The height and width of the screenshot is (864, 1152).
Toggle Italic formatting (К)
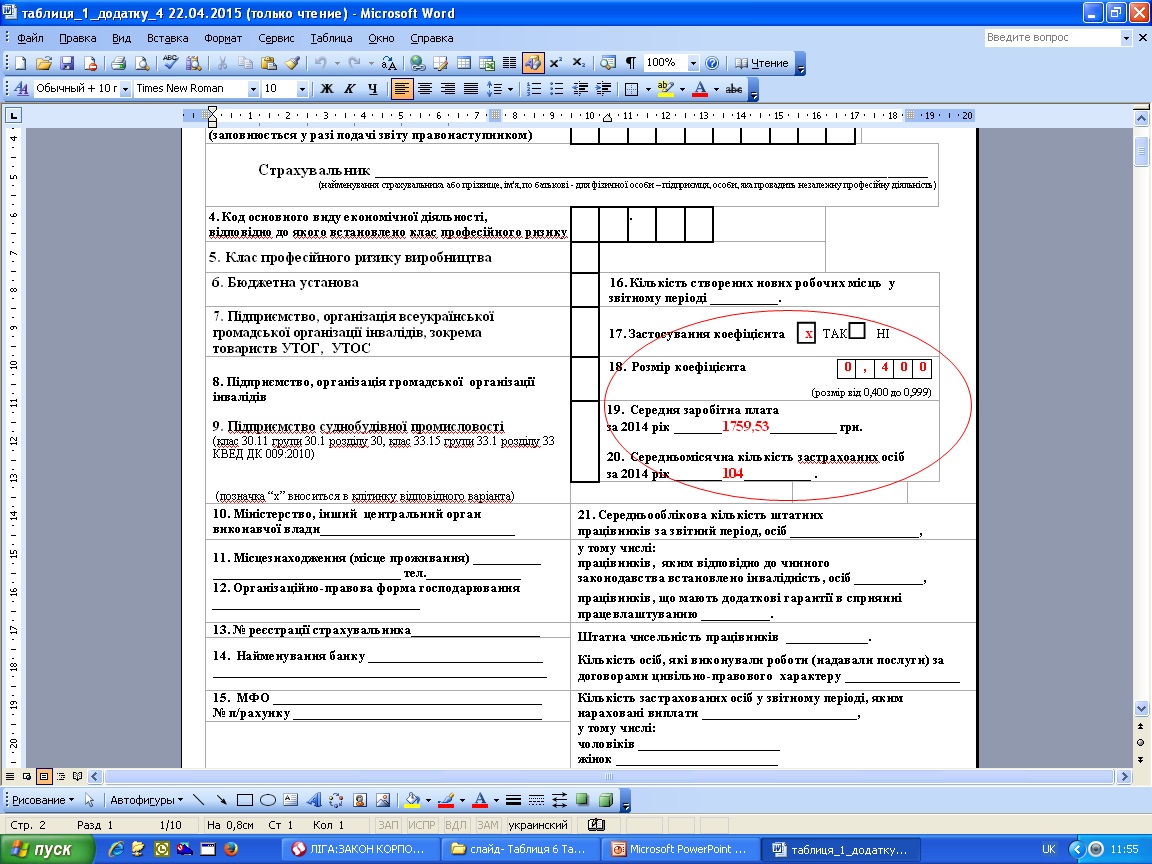(x=349, y=89)
